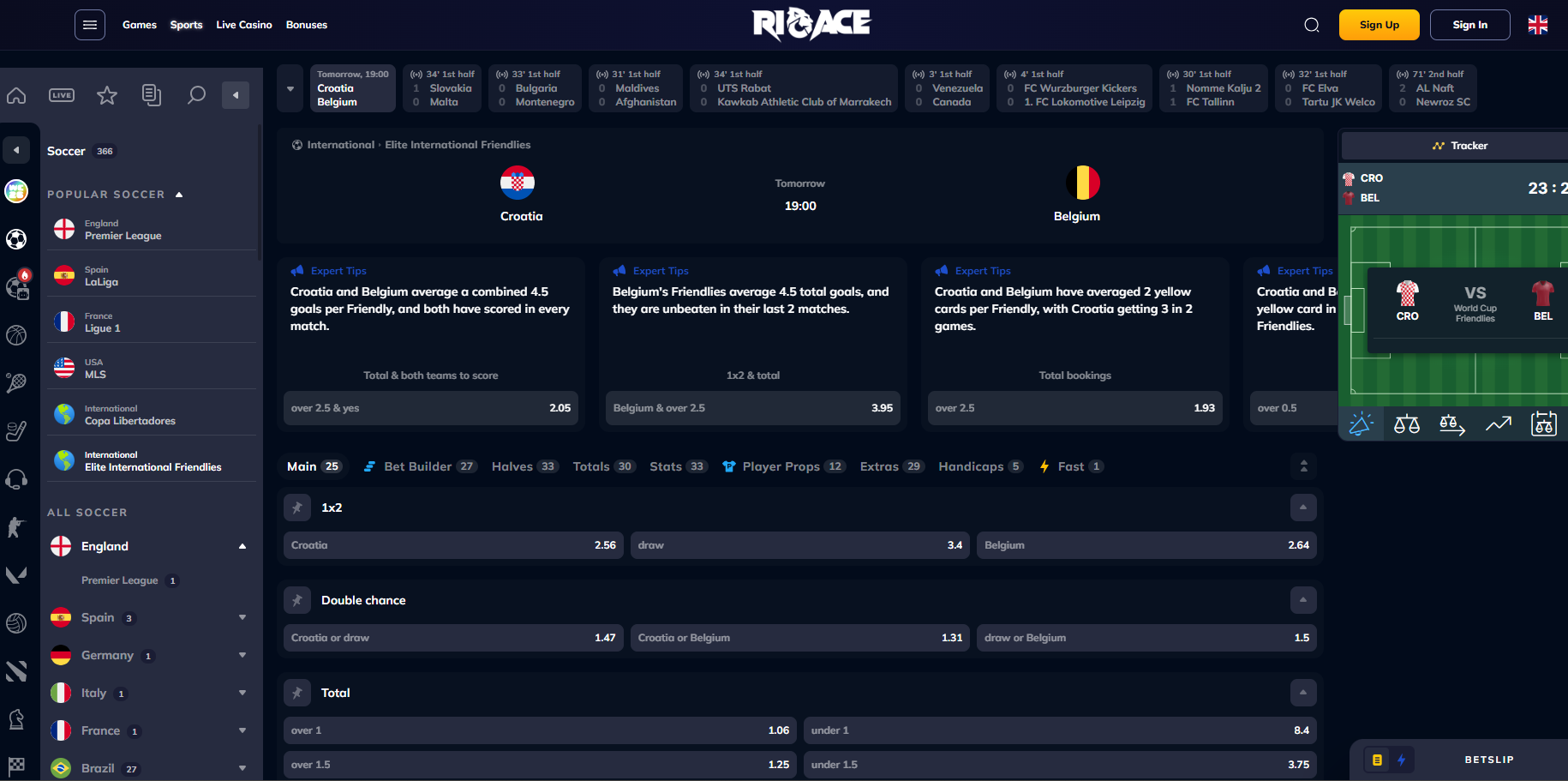1568x781 pixels.
Task: Collapse the England leagues list
Action: (x=242, y=546)
